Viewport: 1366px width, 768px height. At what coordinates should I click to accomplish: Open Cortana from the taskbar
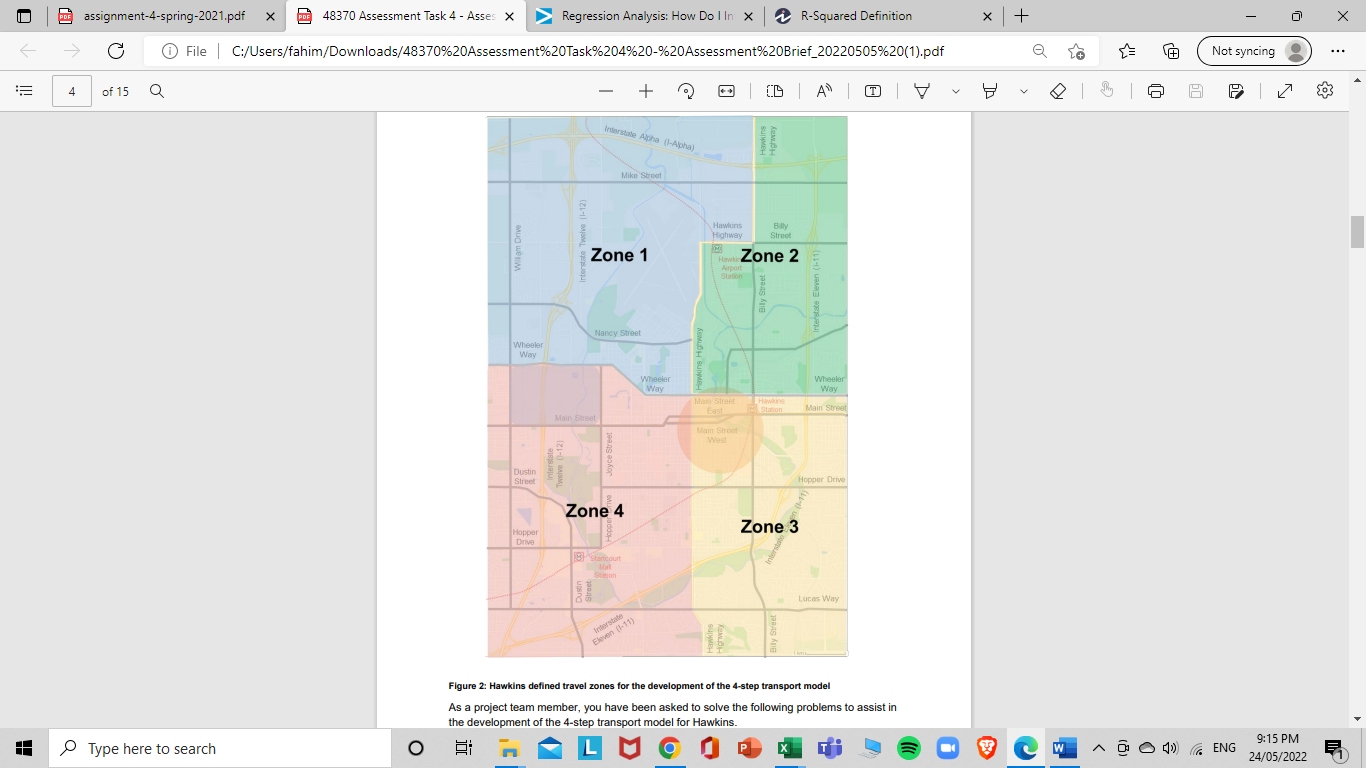(x=416, y=748)
